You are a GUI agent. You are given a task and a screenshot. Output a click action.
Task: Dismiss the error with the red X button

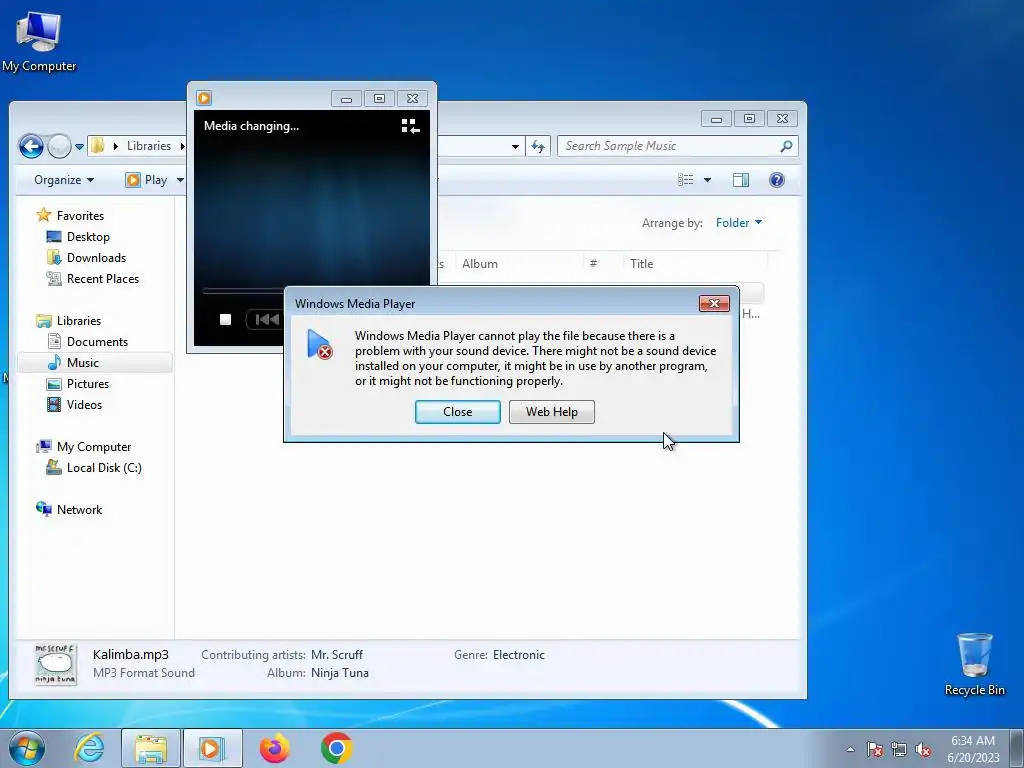[714, 304]
